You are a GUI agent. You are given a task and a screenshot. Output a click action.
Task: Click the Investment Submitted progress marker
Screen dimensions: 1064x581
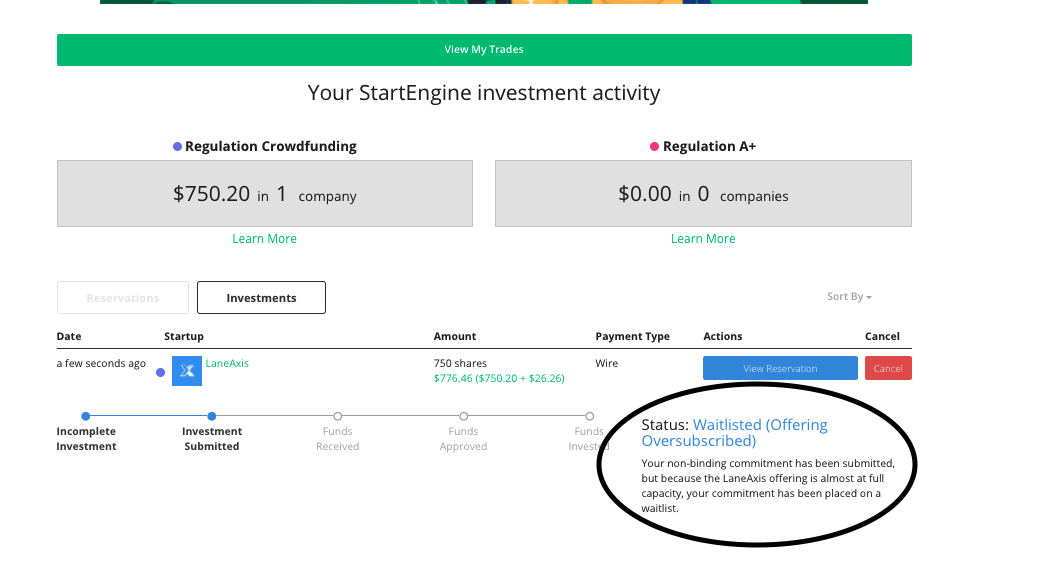coord(212,416)
